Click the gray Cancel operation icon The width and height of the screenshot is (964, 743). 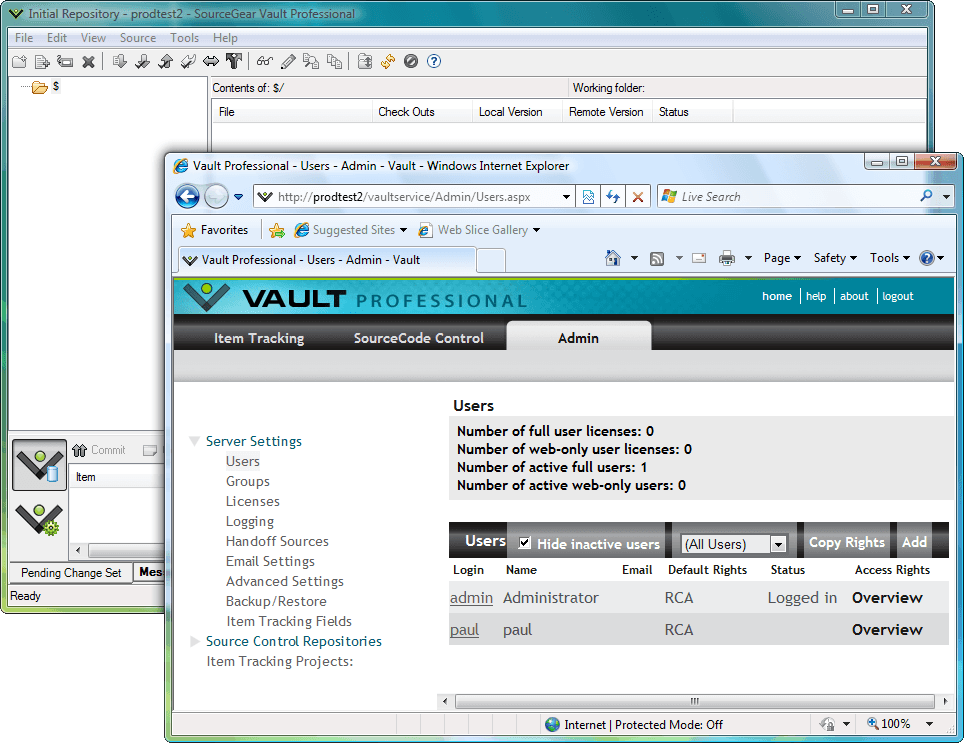(x=411, y=61)
